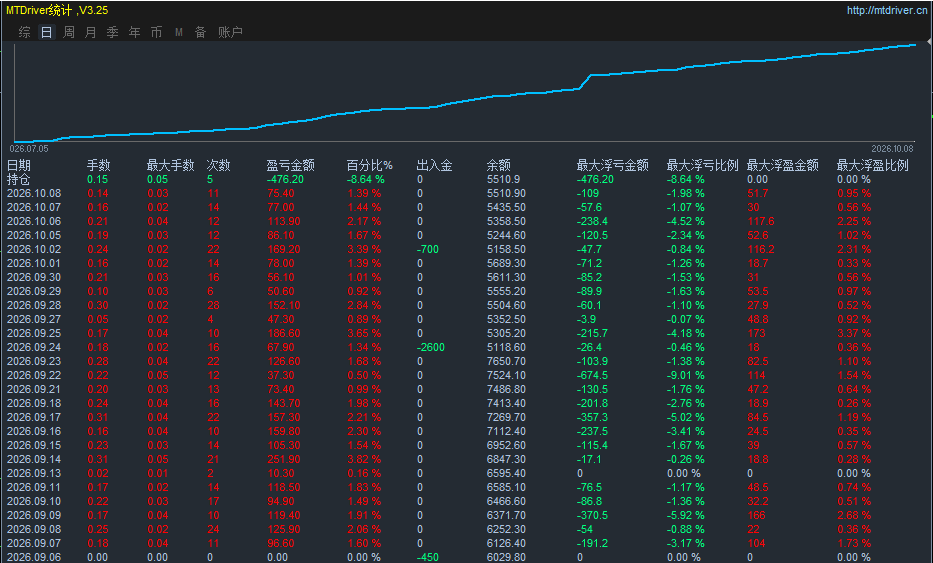
Task: Open the M tab
Action: pos(179,32)
